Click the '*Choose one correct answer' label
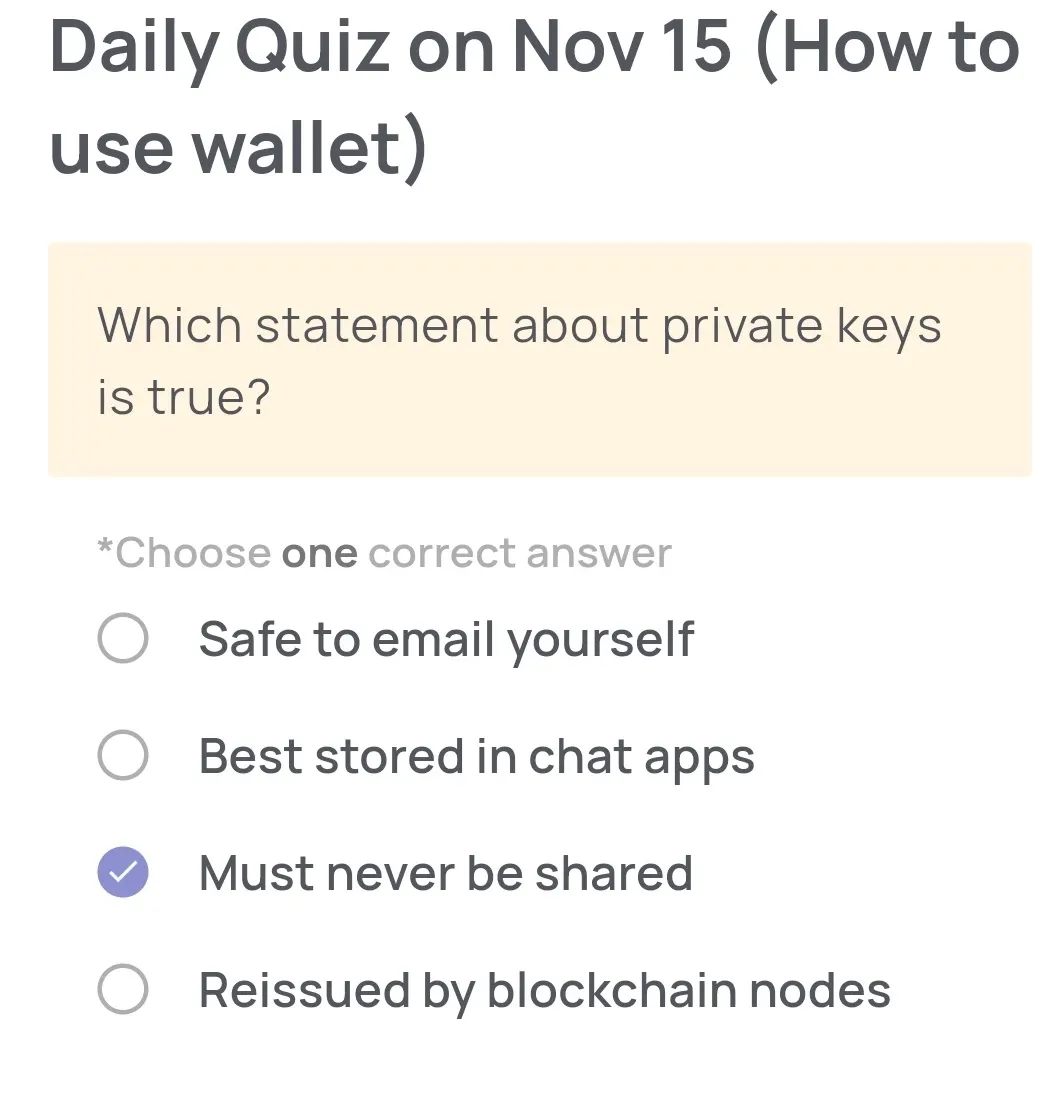1058x1103 pixels. 384,552
